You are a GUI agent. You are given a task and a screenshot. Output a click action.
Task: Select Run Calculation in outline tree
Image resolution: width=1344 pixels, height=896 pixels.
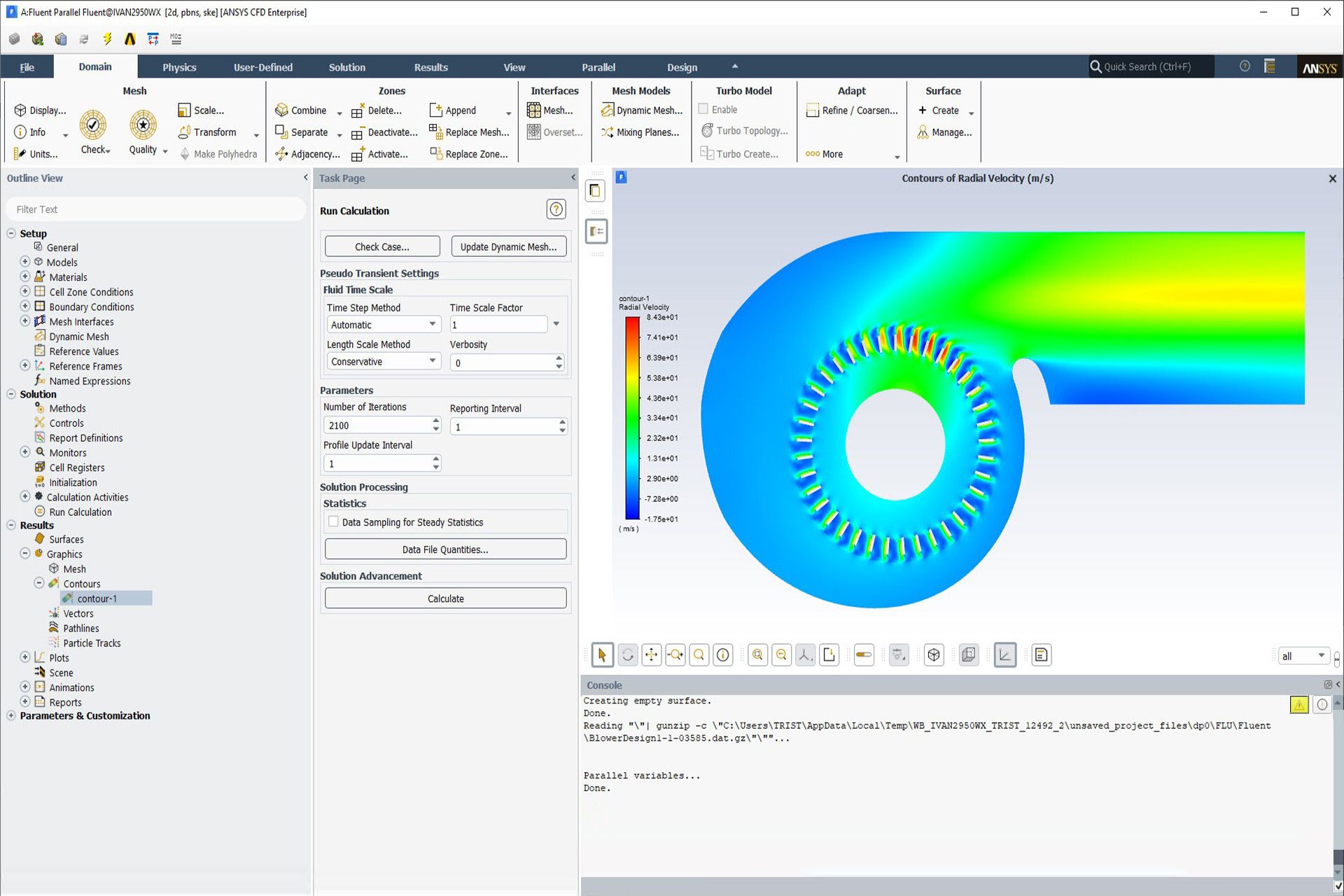coord(80,512)
